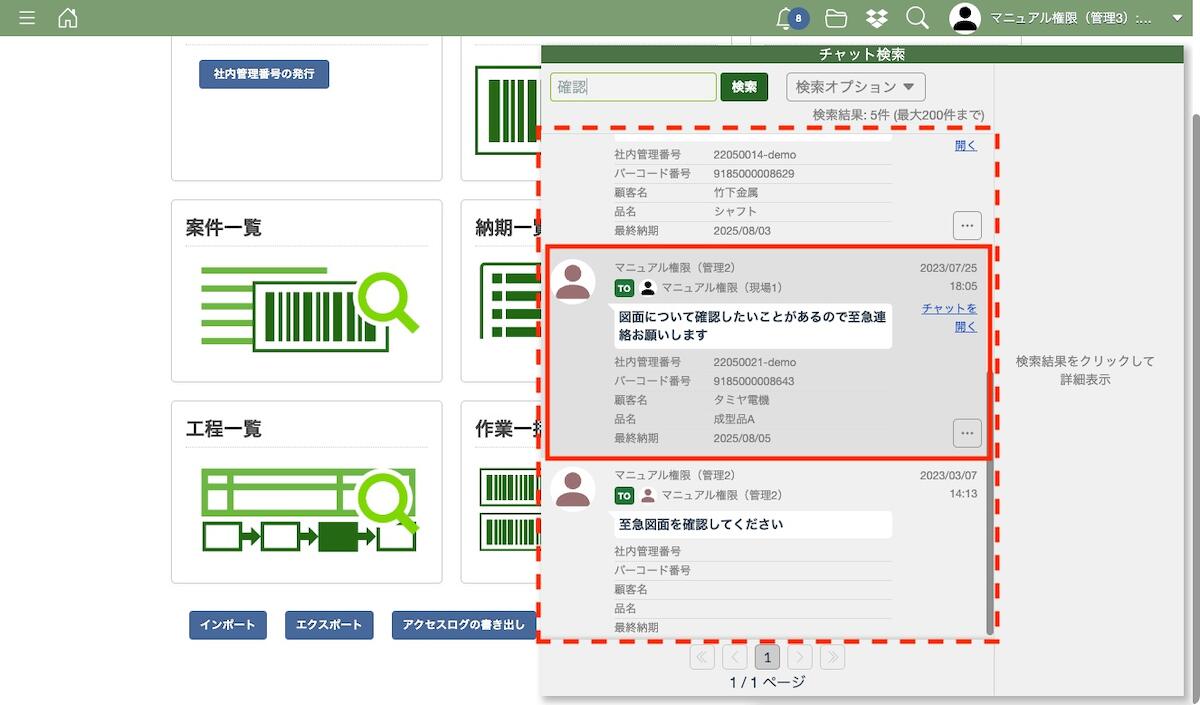Viewport: 1200px width, 705px height.
Task: Click the Dropbox icon in header
Action: (877, 18)
